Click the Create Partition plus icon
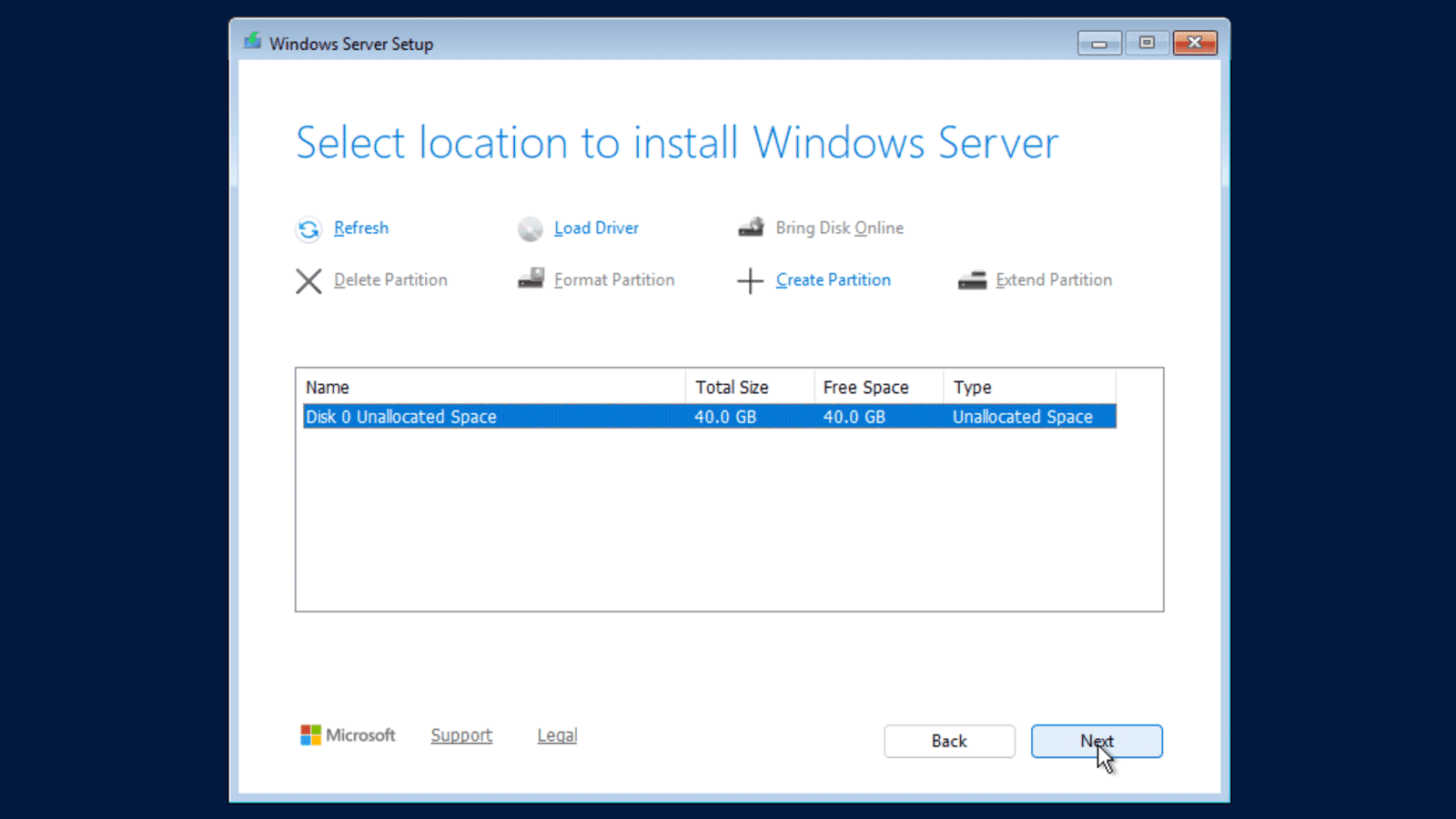 (x=750, y=281)
